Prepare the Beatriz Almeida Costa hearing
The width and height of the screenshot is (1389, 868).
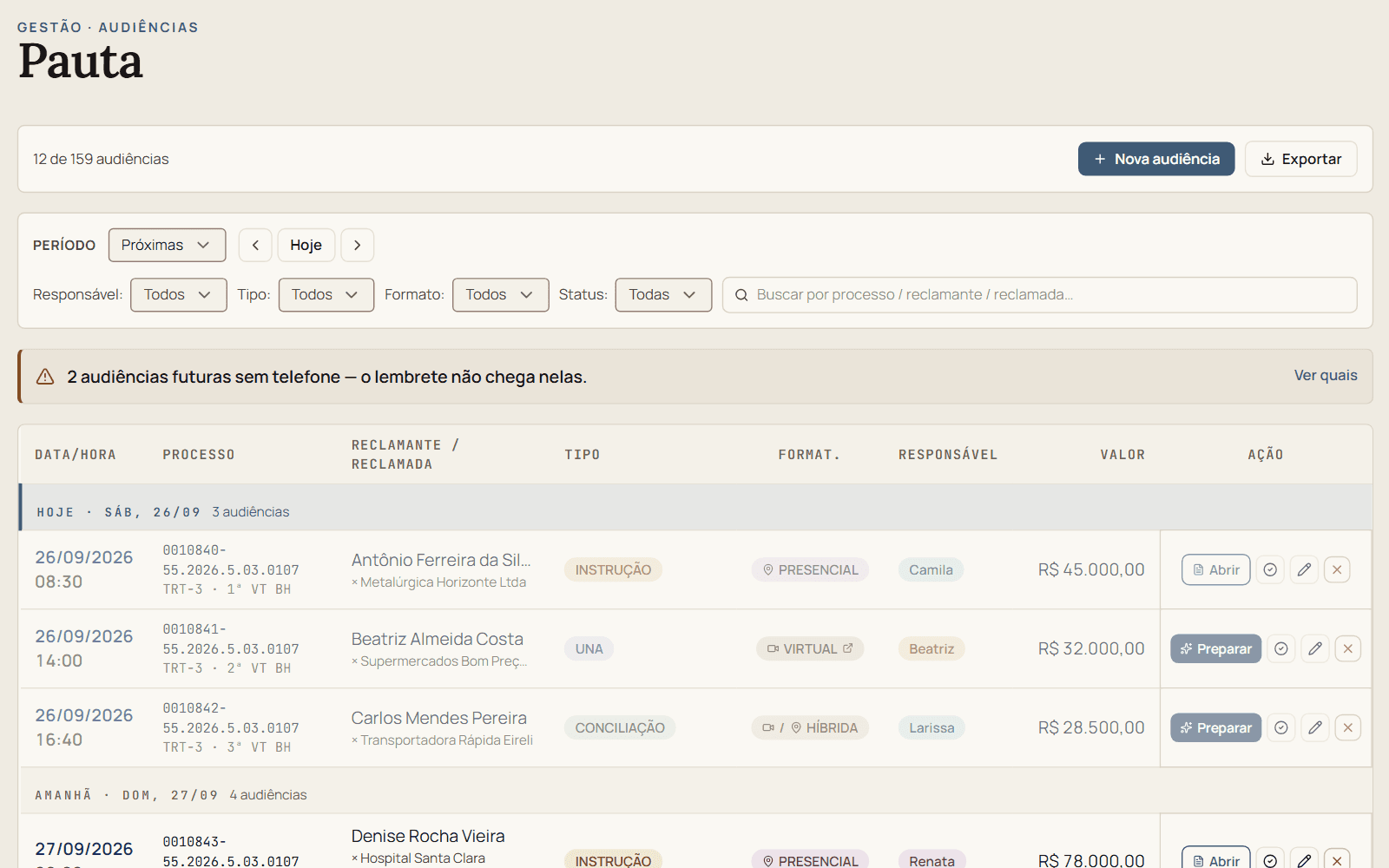[1215, 648]
